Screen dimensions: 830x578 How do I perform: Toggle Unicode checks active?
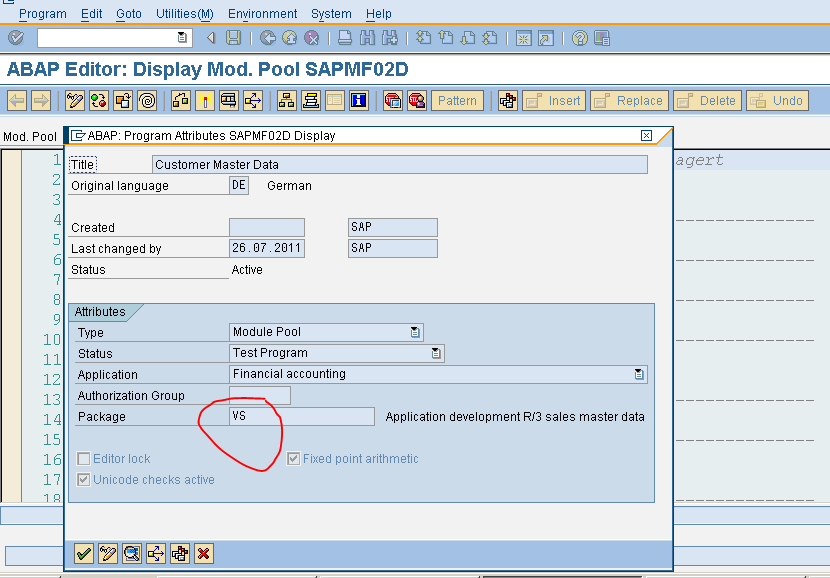point(84,479)
